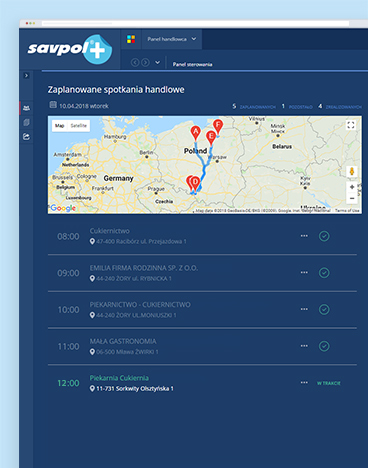Viewport: 368px width, 468px height.
Task: Go forward with the right arrow circle
Action: pos(145,62)
